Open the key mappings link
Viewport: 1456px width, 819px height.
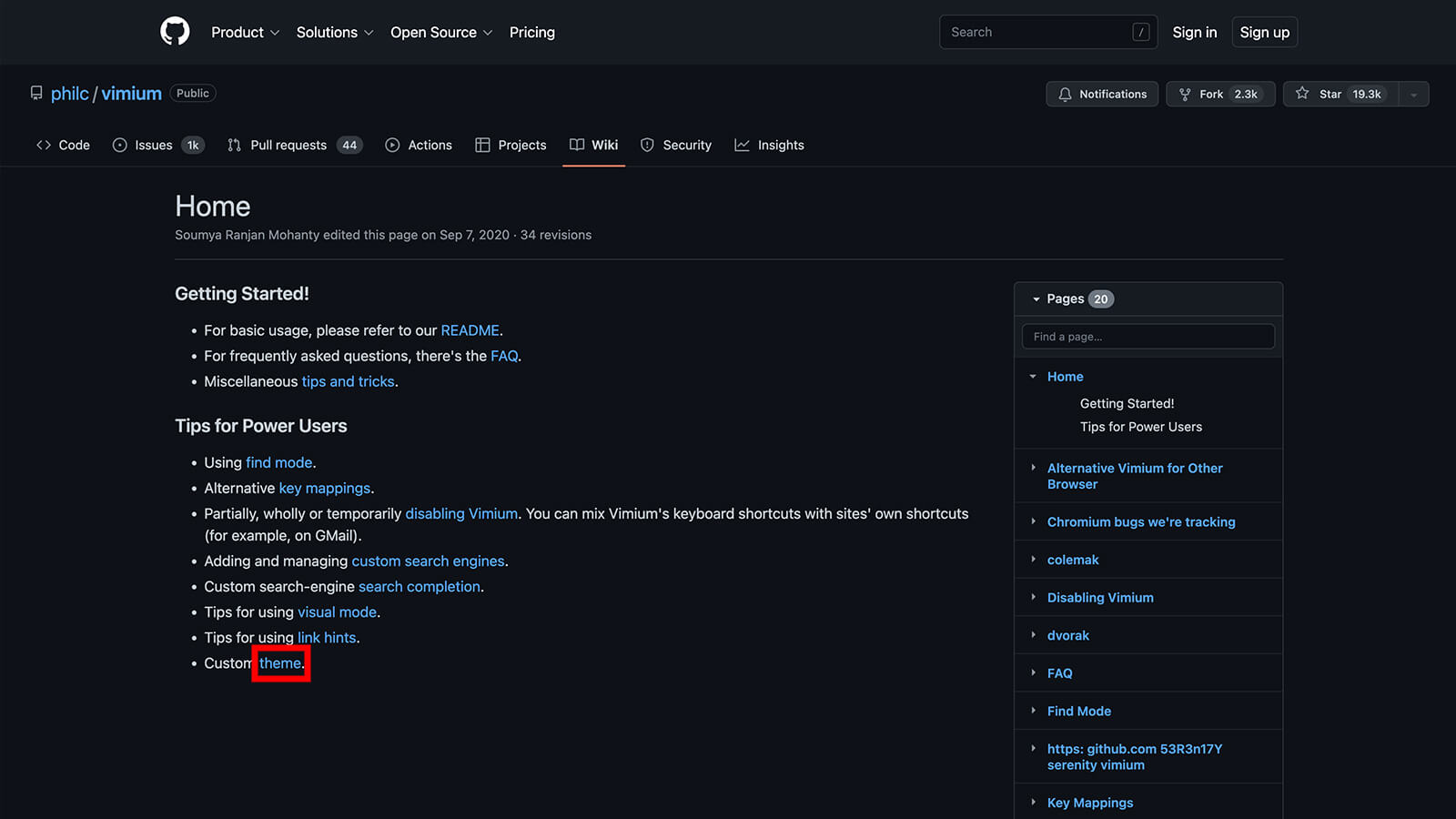click(x=325, y=488)
